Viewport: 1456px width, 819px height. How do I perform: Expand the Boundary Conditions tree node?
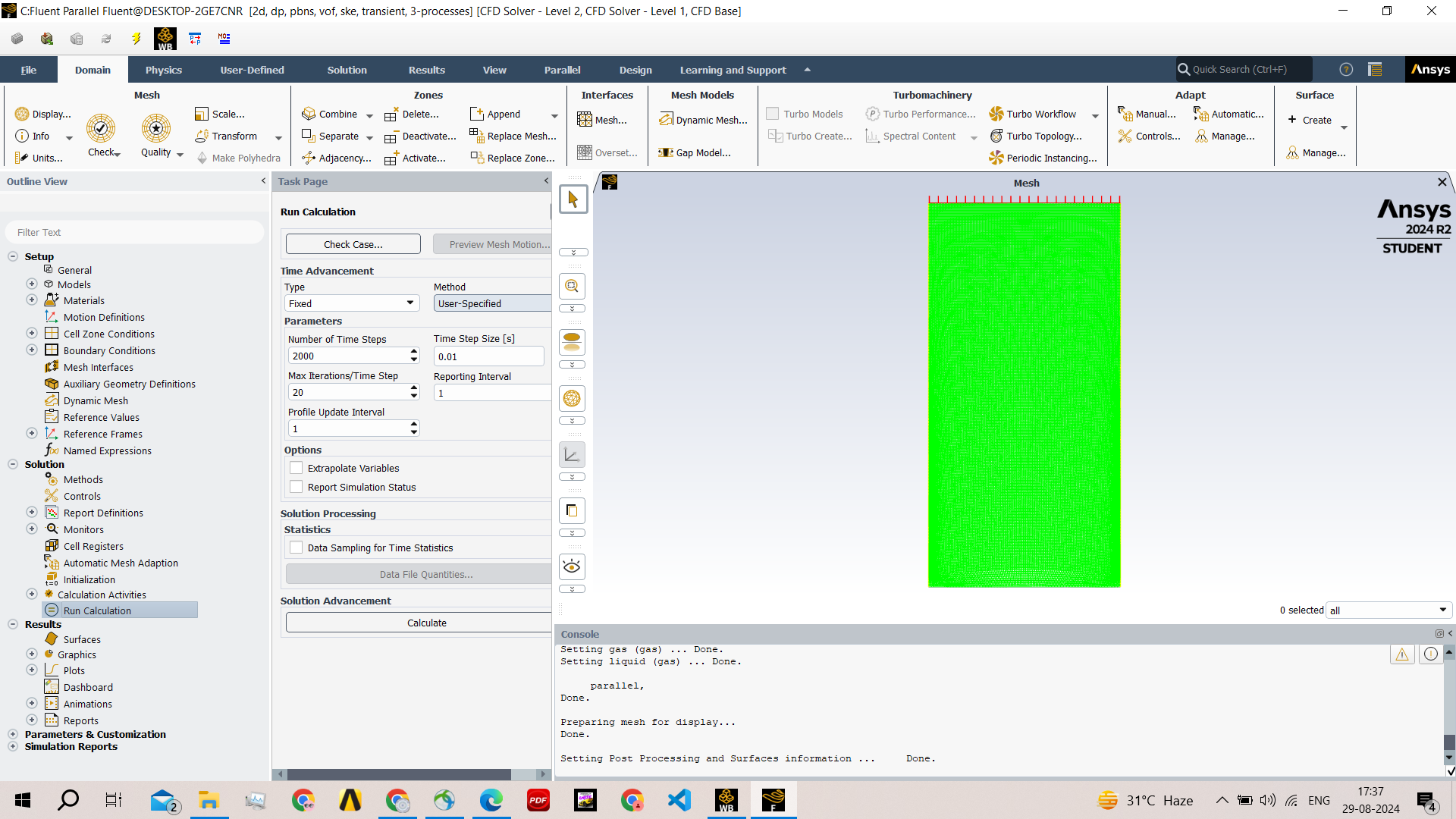[x=32, y=350]
